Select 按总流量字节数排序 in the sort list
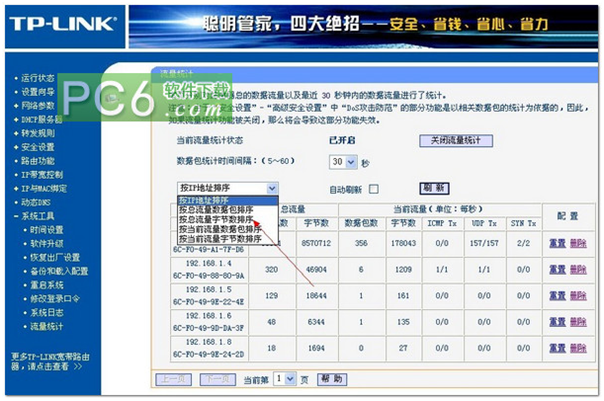 tap(220, 219)
